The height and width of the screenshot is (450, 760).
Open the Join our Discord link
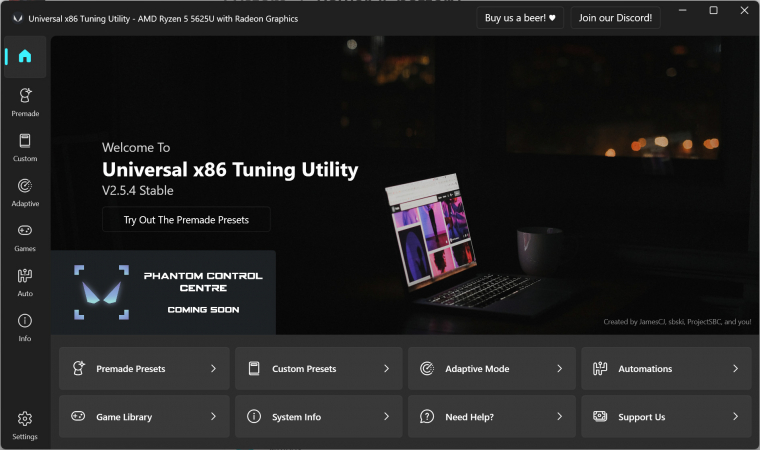tap(615, 18)
